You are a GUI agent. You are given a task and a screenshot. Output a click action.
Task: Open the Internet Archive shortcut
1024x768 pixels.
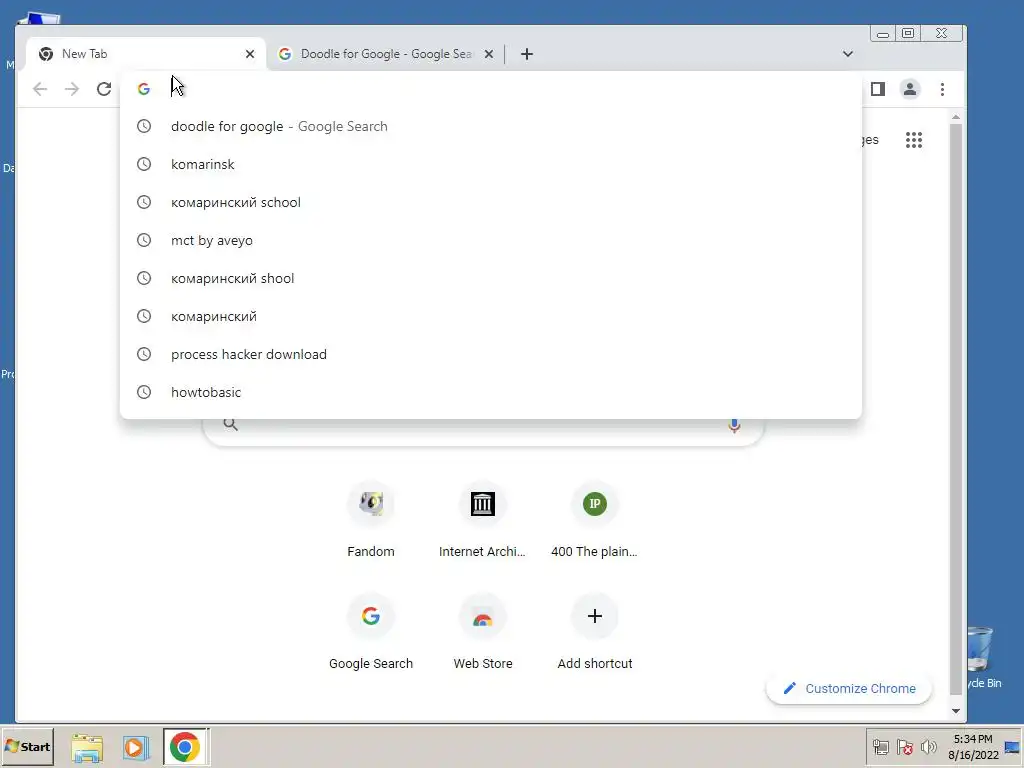click(x=483, y=520)
